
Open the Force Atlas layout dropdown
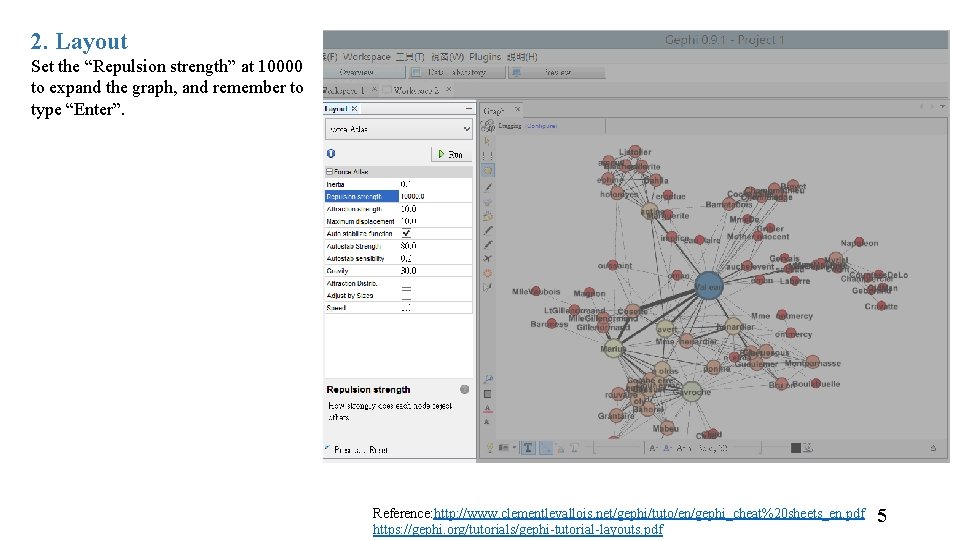pos(399,129)
